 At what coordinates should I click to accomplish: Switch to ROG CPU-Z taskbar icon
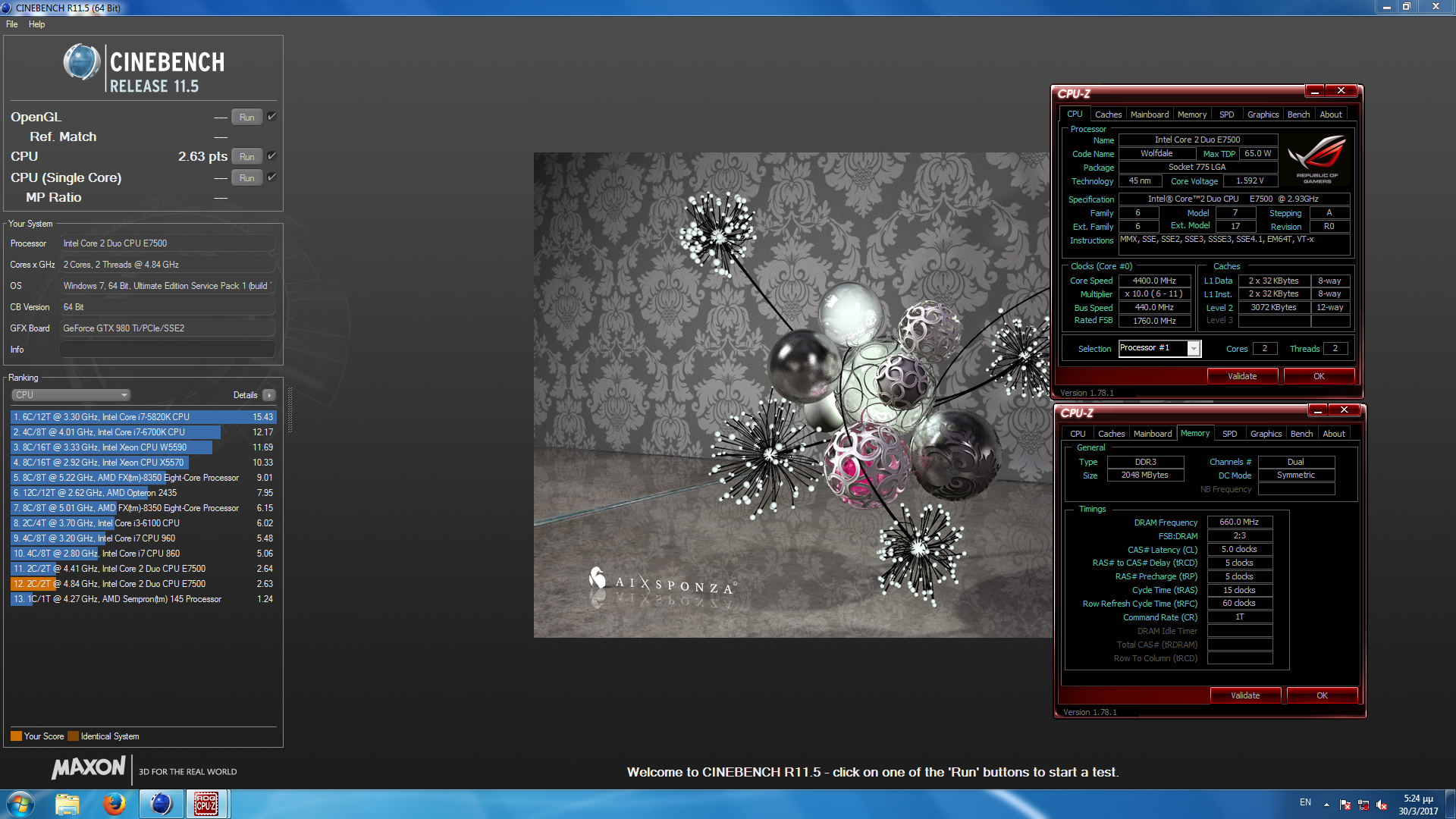206,804
